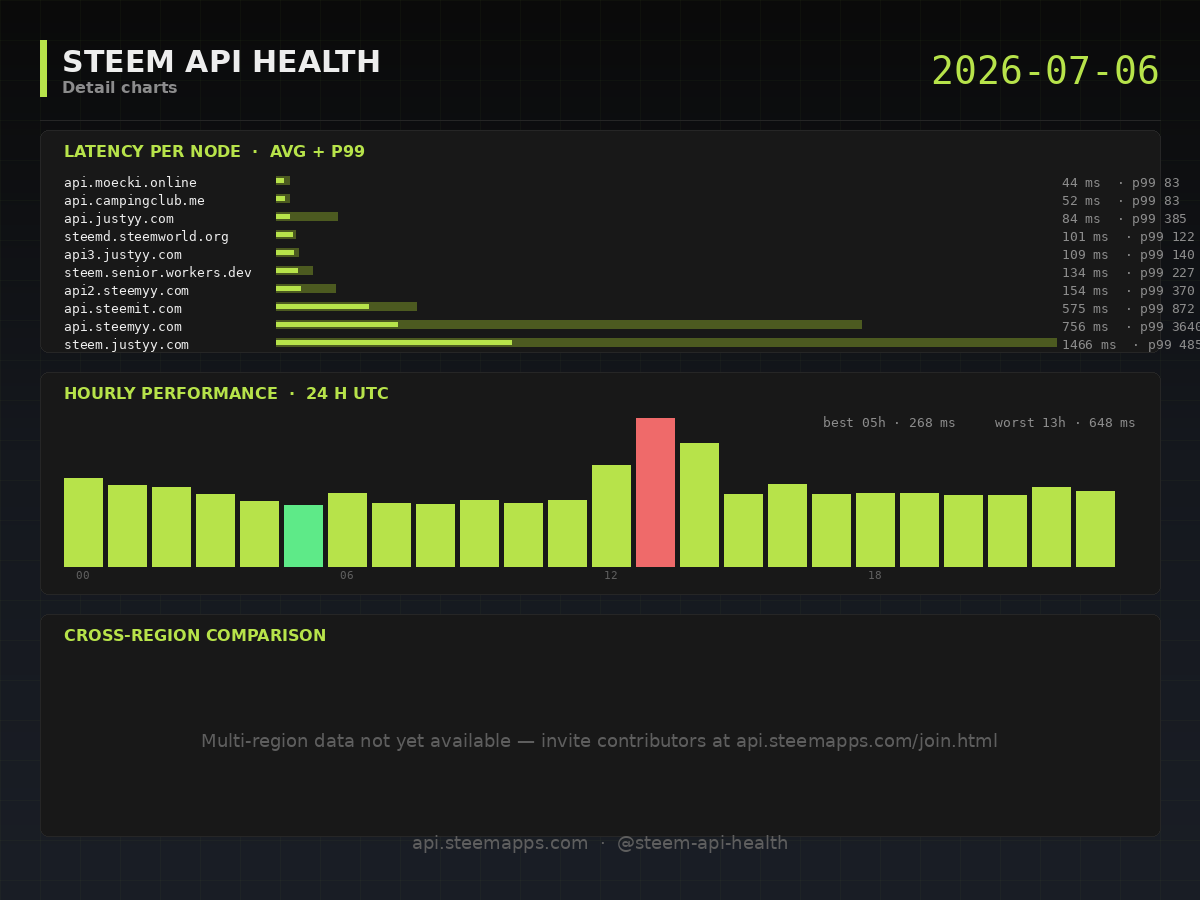
Task: Click the 109 ms p99 140 value
Action: coord(1129,255)
